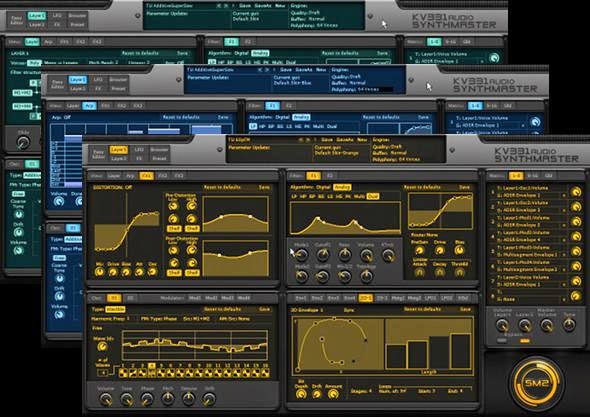The height and width of the screenshot is (417, 590).
Task: Click Layer2 button in orange header
Action: click(x=118, y=158)
